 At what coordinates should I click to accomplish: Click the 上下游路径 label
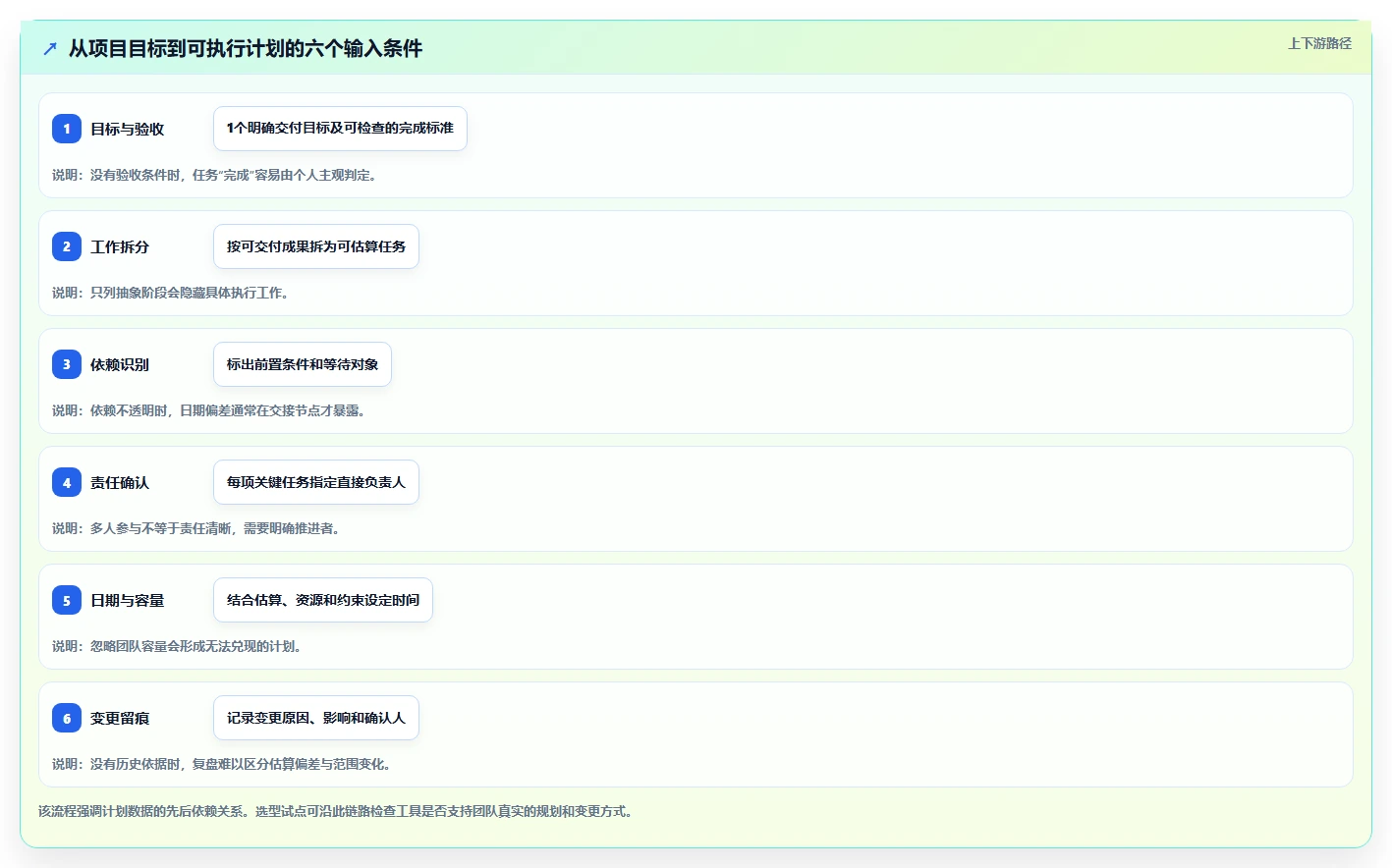coord(1319,43)
